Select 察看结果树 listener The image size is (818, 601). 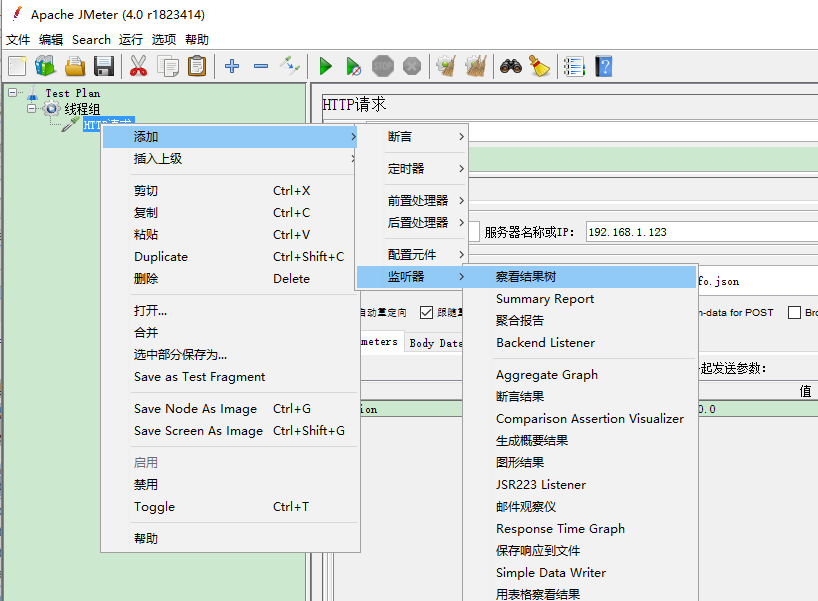point(580,277)
